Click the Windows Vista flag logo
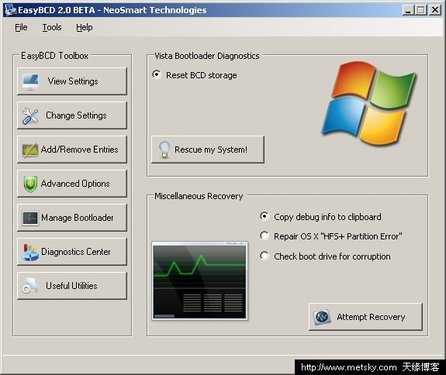Image resolution: width=446 pixels, height=375 pixels. (x=368, y=103)
